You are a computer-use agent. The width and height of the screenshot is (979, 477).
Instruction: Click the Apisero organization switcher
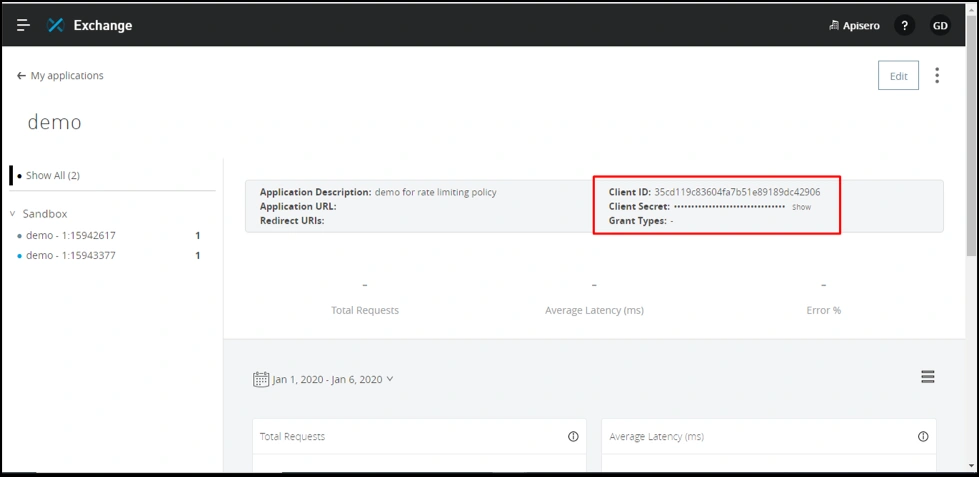(854, 26)
